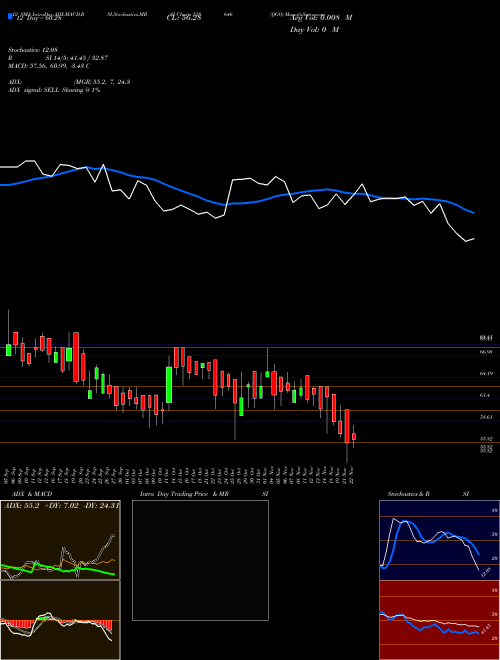
Task: Click the 'Stochastics: 12.08' indicator text
Action: click(x=35, y=50)
